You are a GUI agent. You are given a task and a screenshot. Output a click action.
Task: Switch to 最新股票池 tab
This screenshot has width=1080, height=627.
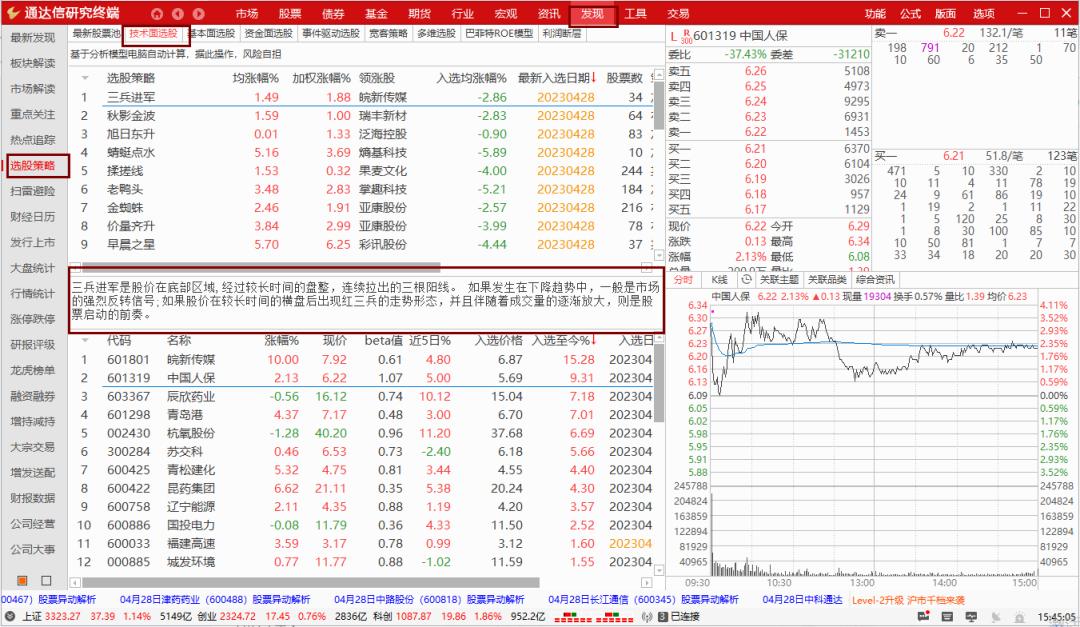coord(96,33)
